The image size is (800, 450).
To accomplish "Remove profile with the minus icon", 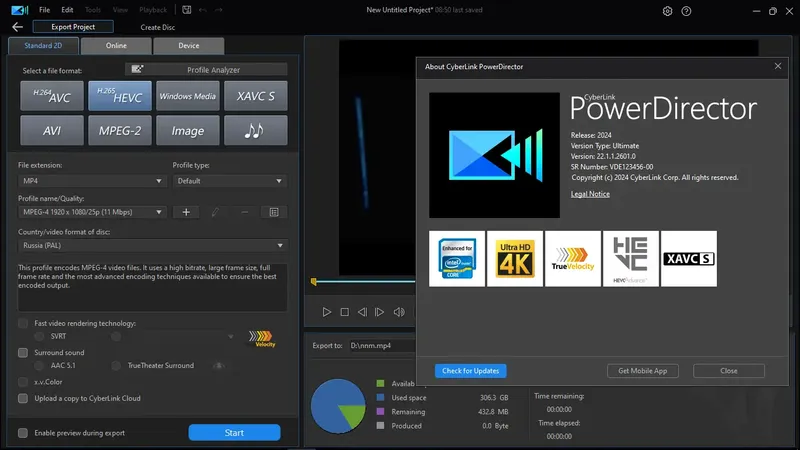I will point(244,212).
